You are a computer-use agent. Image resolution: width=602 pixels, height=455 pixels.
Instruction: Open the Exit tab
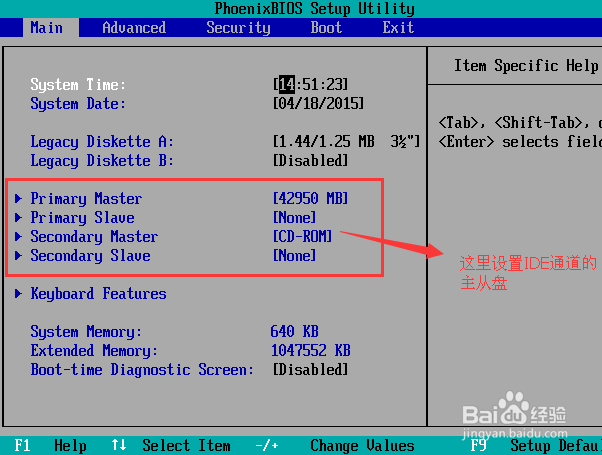tap(398, 28)
